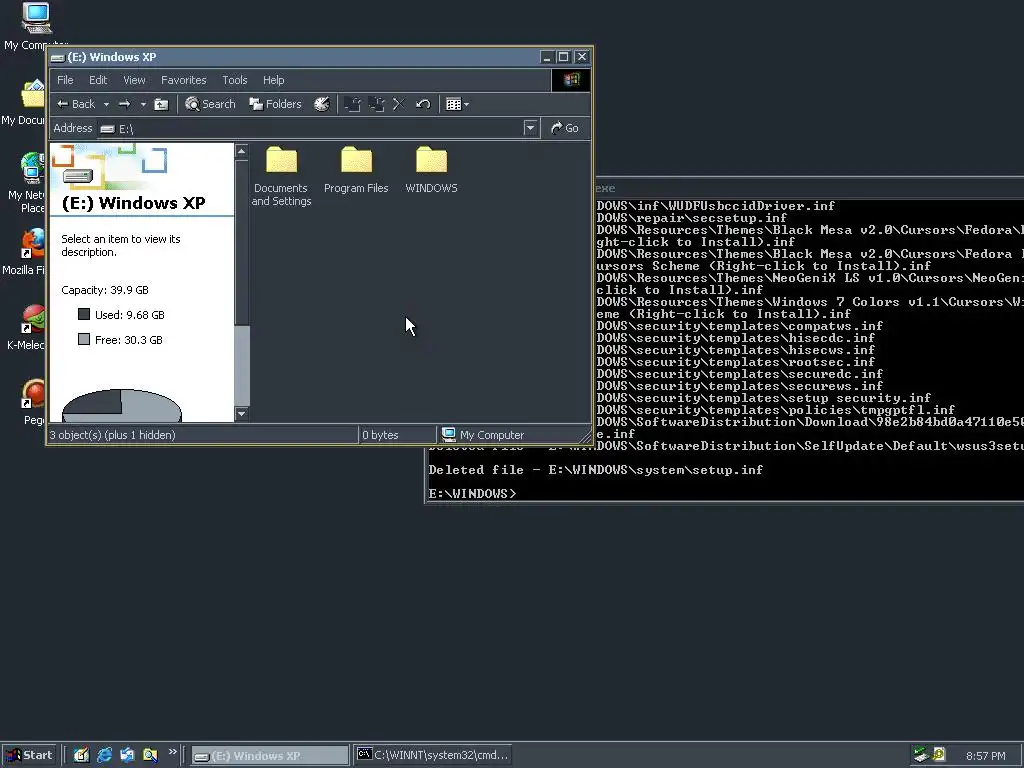Click the drive icon in info pane
This screenshot has height=768, width=1024.
coord(78,176)
